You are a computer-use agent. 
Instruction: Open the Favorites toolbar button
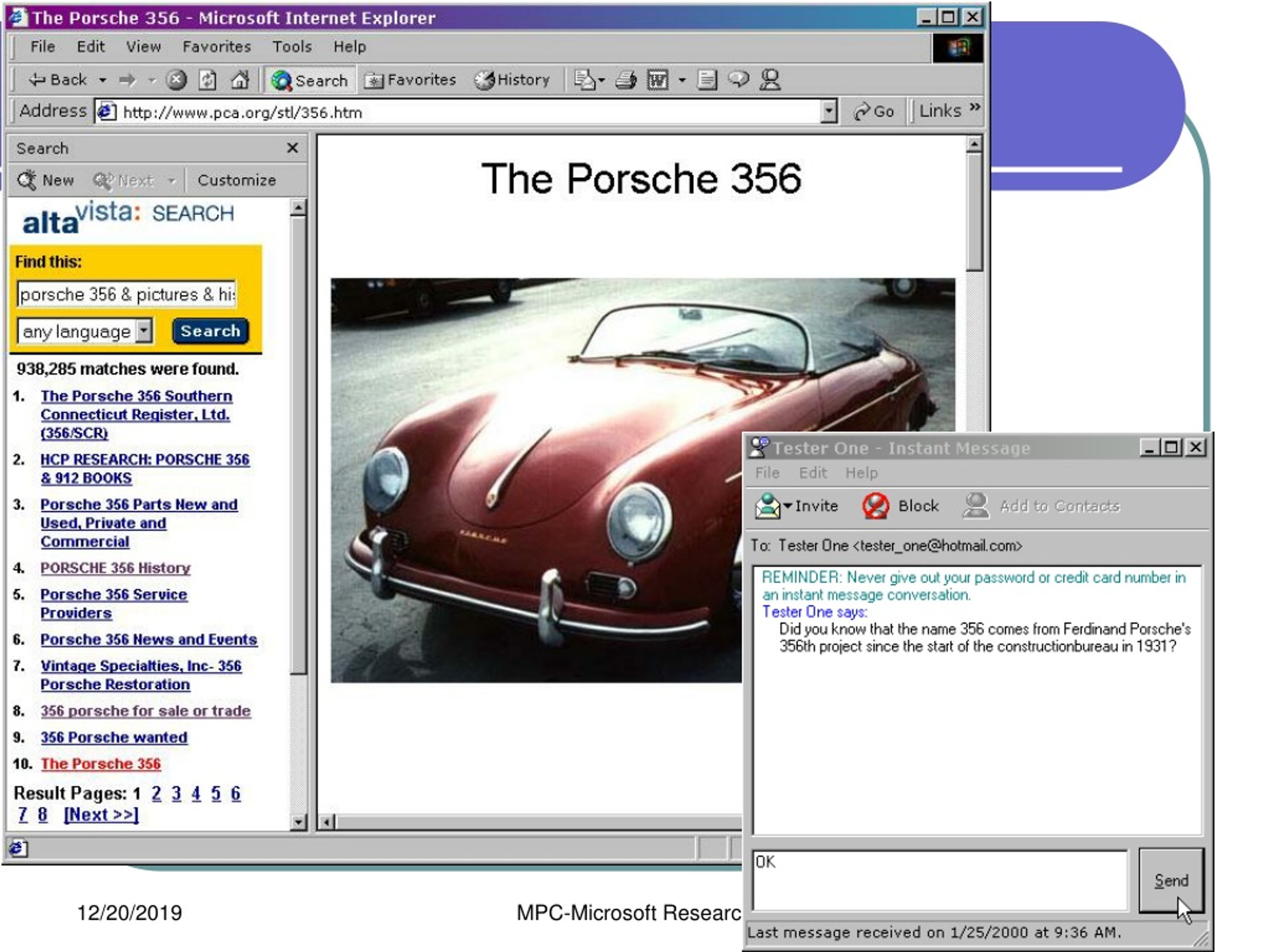tap(410, 80)
